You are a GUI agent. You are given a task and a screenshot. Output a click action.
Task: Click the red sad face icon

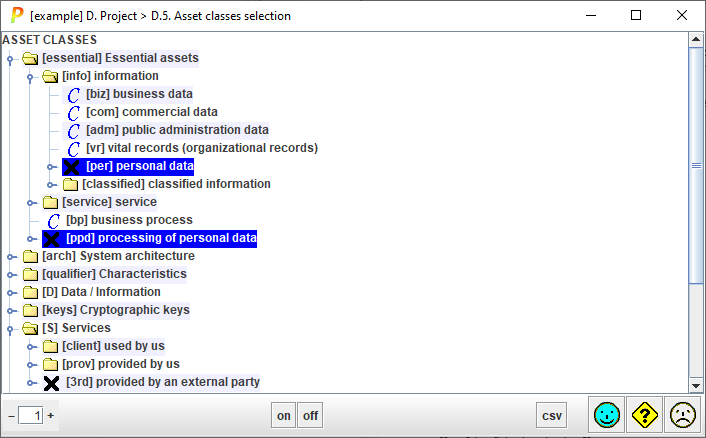(x=682, y=415)
